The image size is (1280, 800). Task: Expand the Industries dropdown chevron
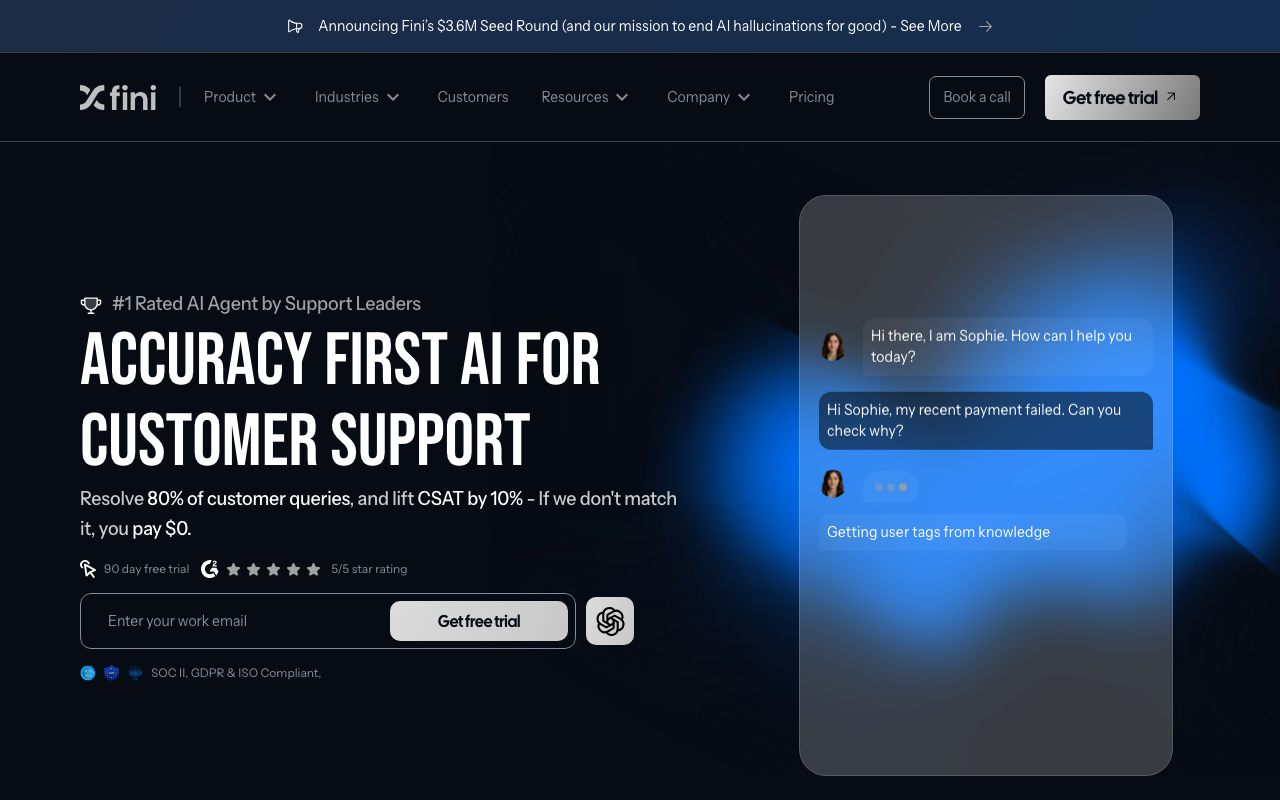pyautogui.click(x=393, y=97)
